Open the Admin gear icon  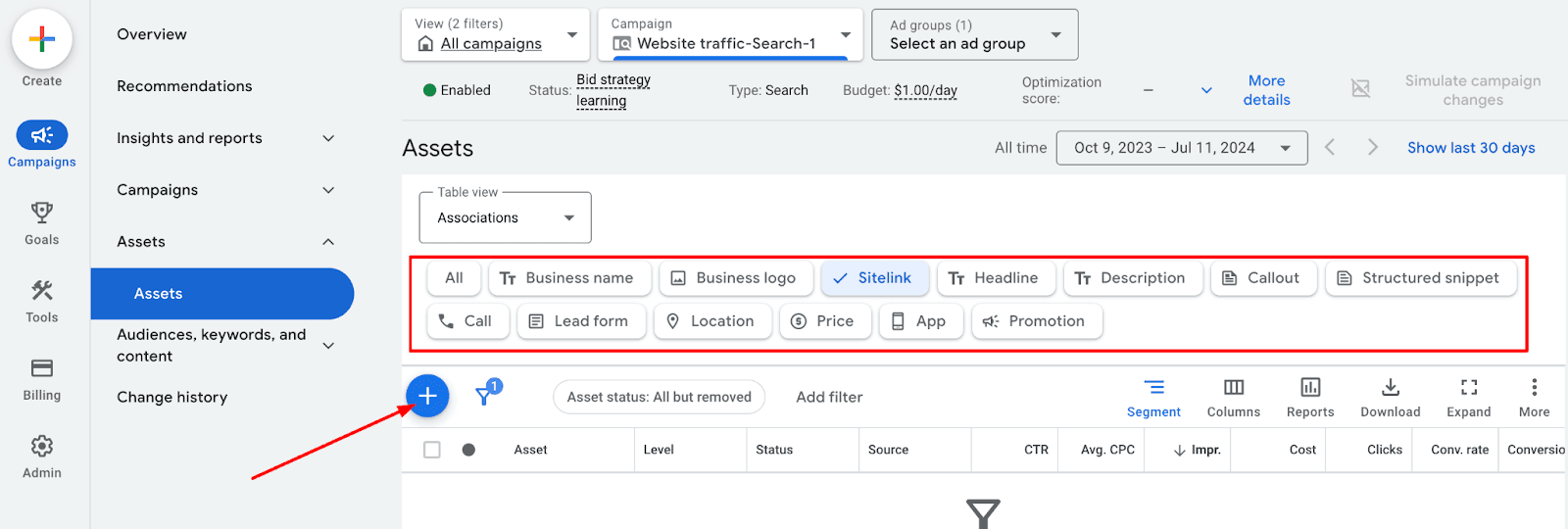[x=41, y=446]
